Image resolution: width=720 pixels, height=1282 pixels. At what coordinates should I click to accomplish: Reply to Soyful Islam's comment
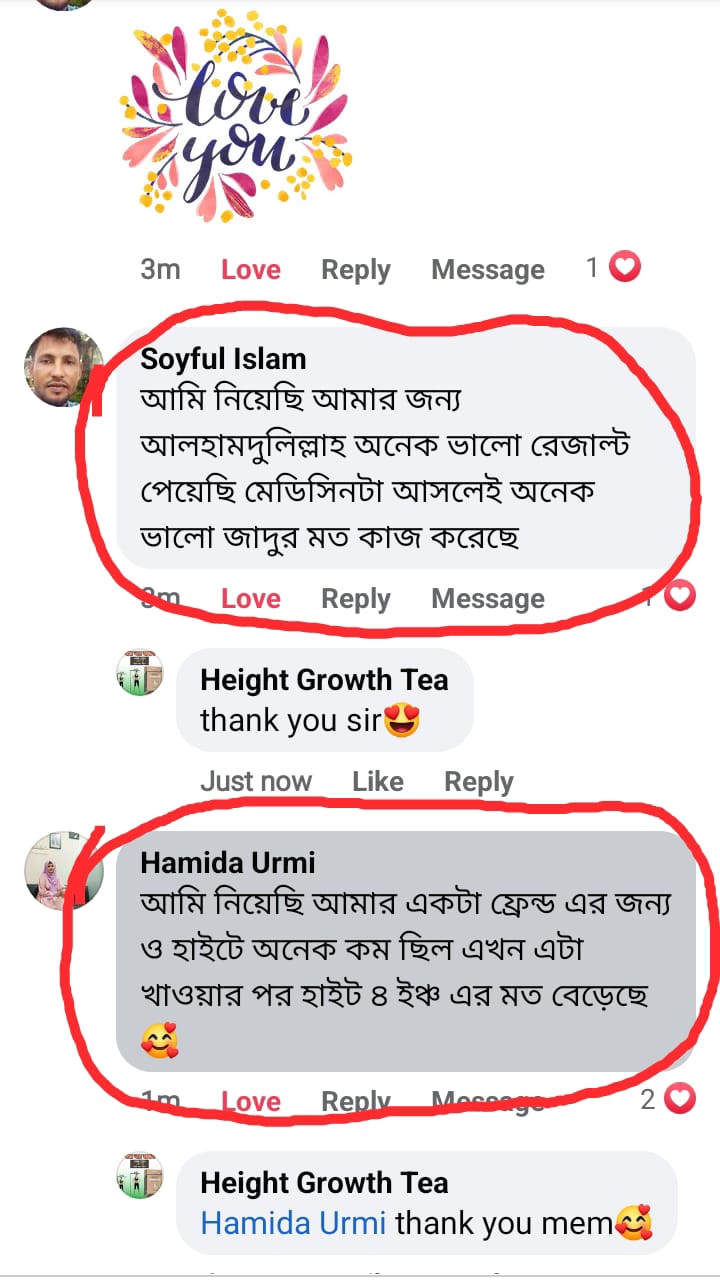355,599
